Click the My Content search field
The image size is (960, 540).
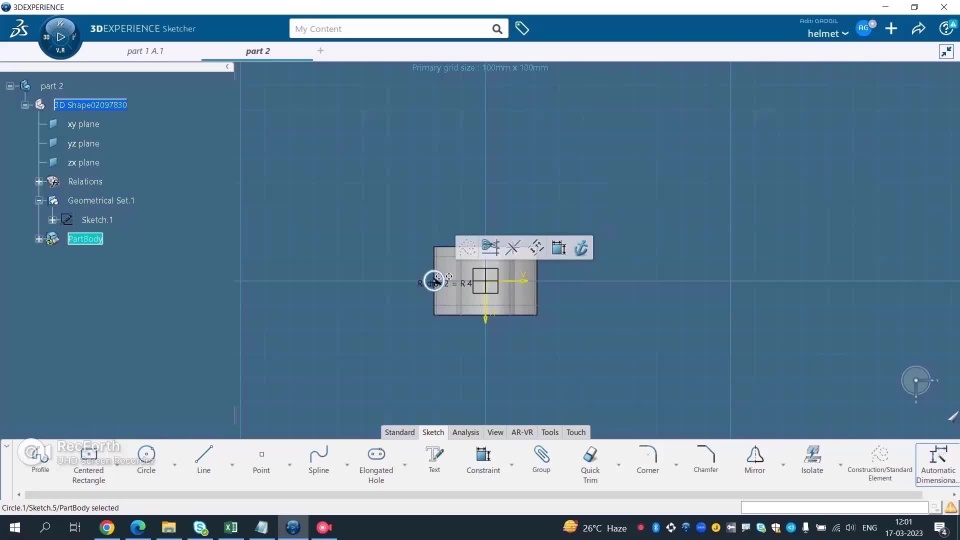391,29
